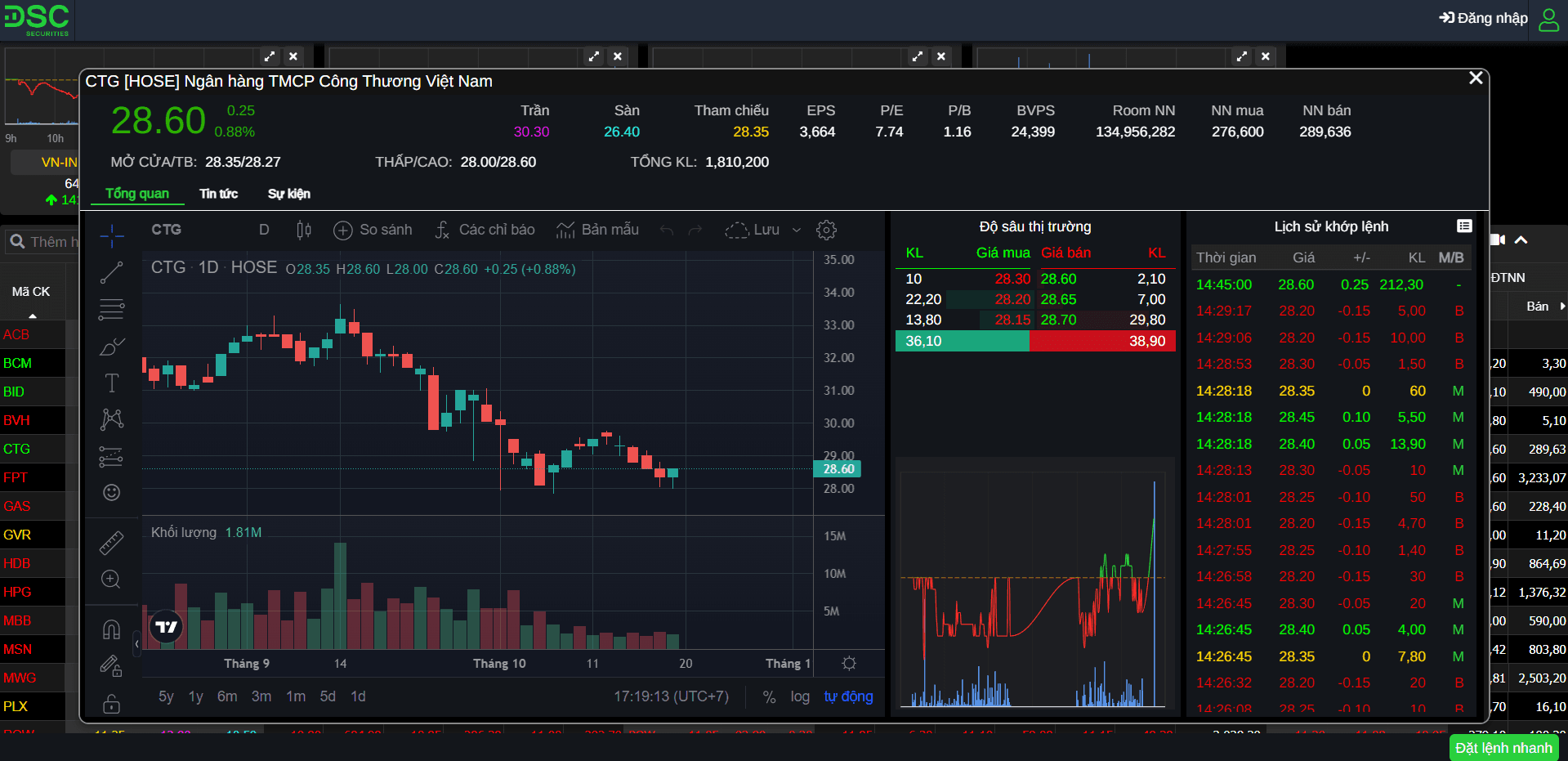The image size is (1568, 761).
Task: Open the candlestick chart style menu
Action: [304, 230]
